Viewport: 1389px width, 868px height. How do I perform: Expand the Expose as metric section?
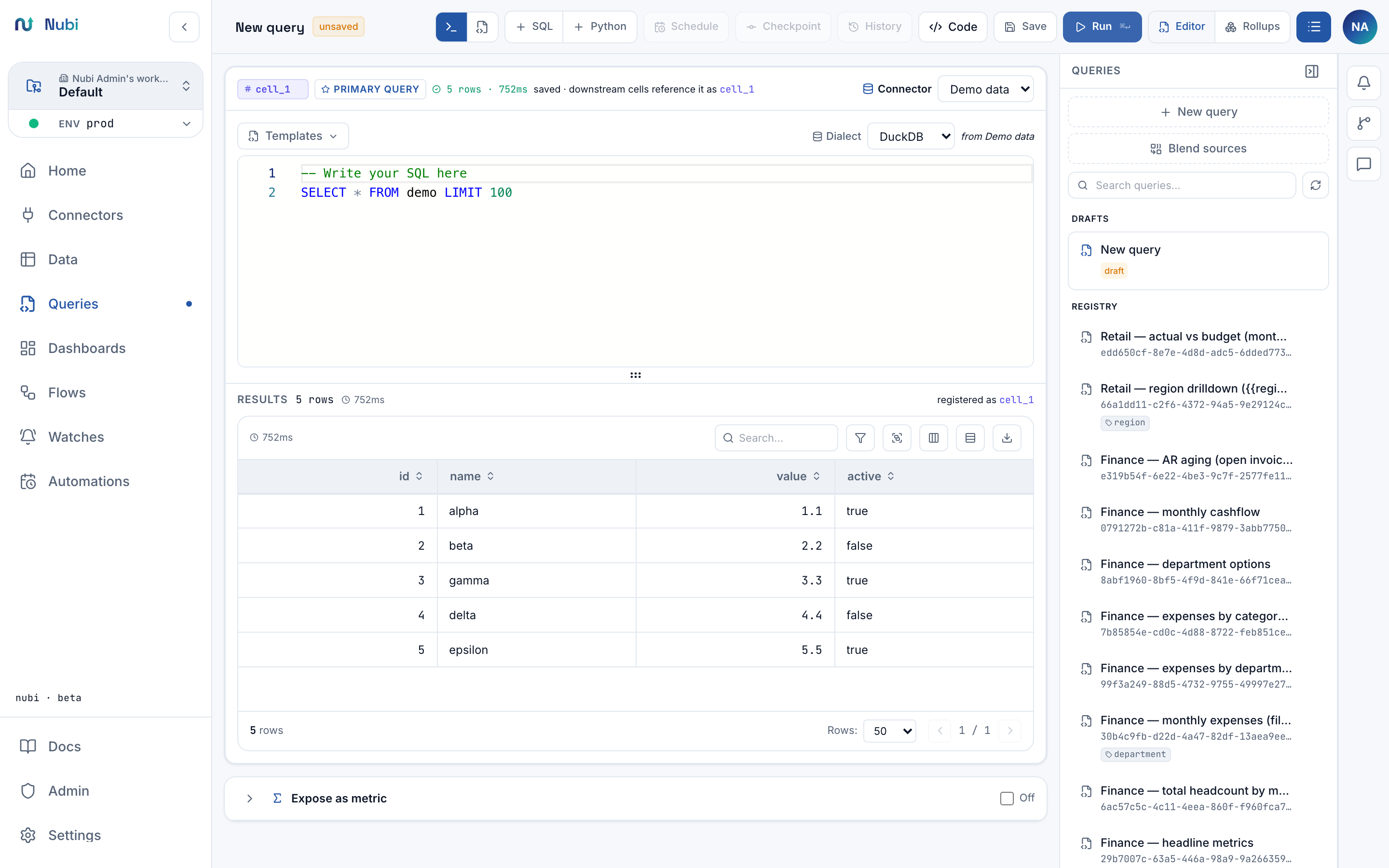[250, 799]
